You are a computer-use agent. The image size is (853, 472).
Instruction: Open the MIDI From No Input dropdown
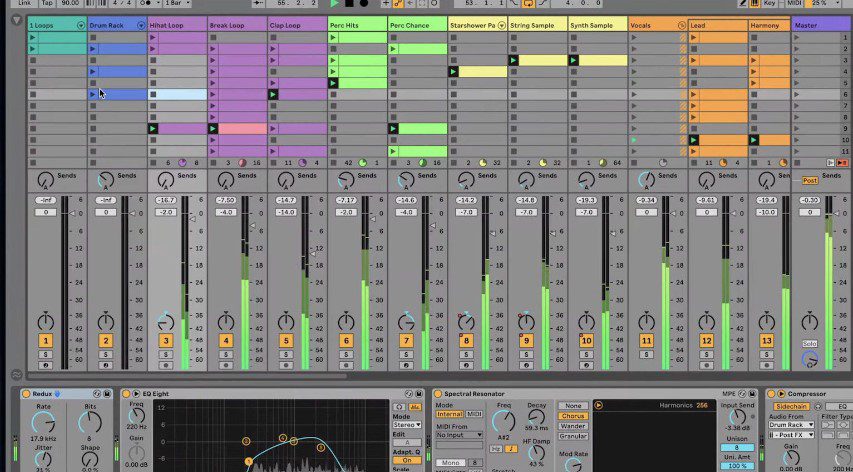(x=459, y=435)
